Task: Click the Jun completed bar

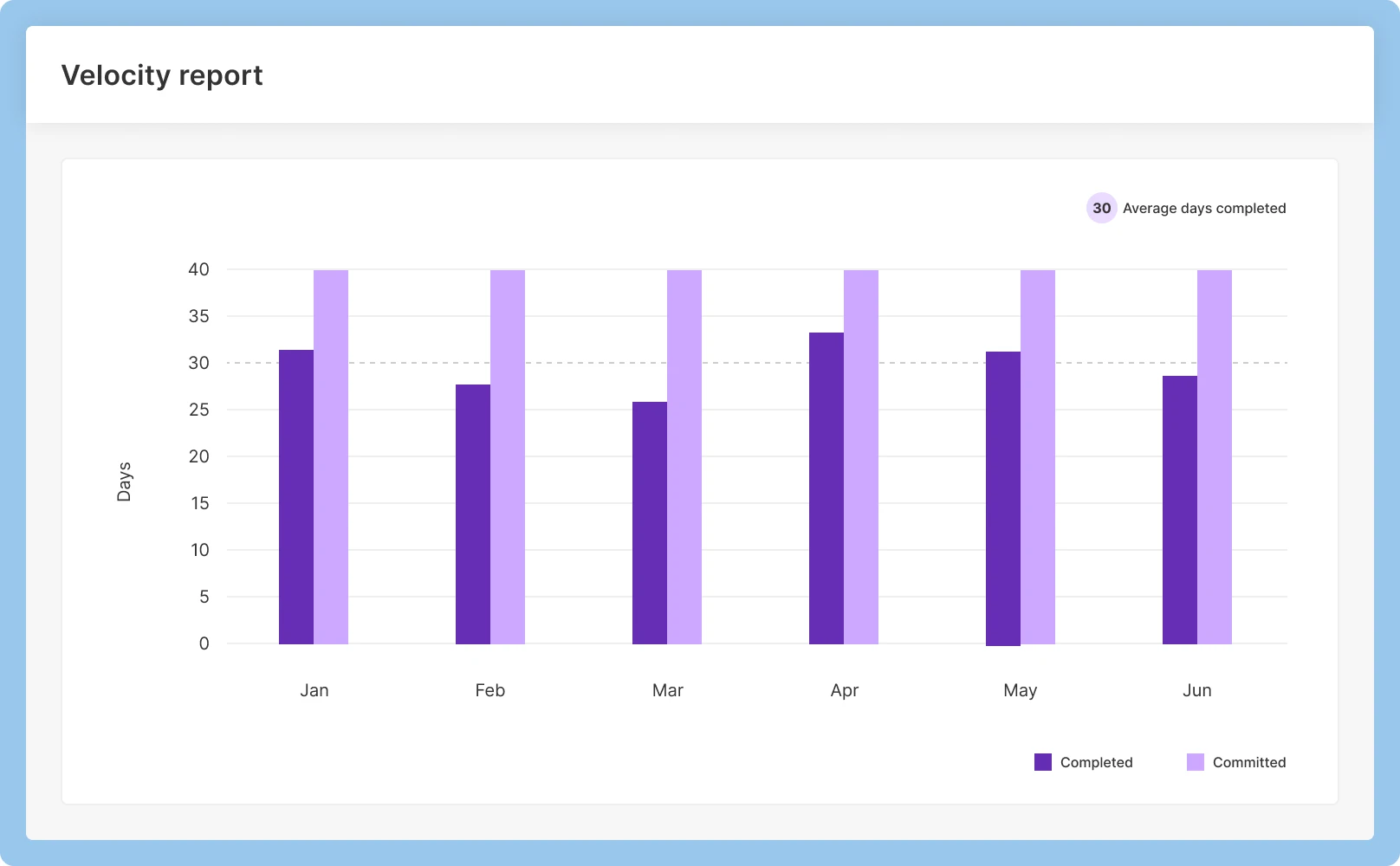Action: pos(1180,510)
